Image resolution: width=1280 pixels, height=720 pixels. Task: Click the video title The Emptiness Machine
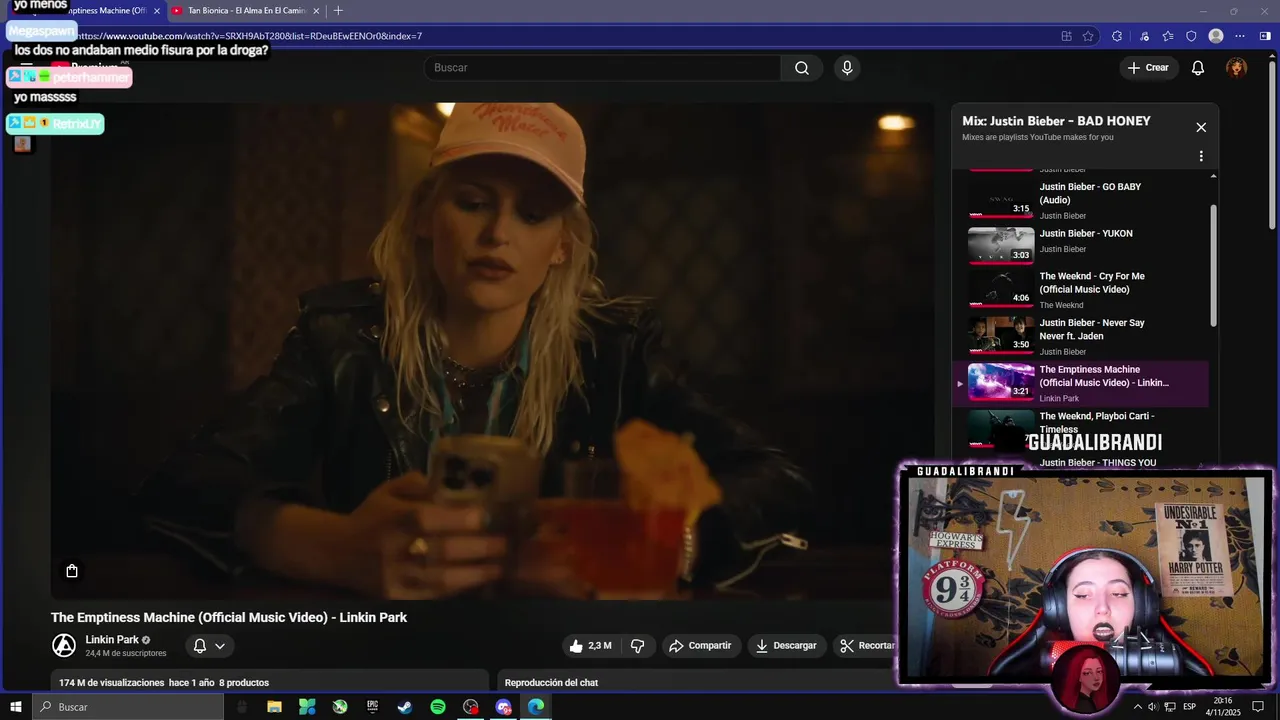pyautogui.click(x=229, y=618)
